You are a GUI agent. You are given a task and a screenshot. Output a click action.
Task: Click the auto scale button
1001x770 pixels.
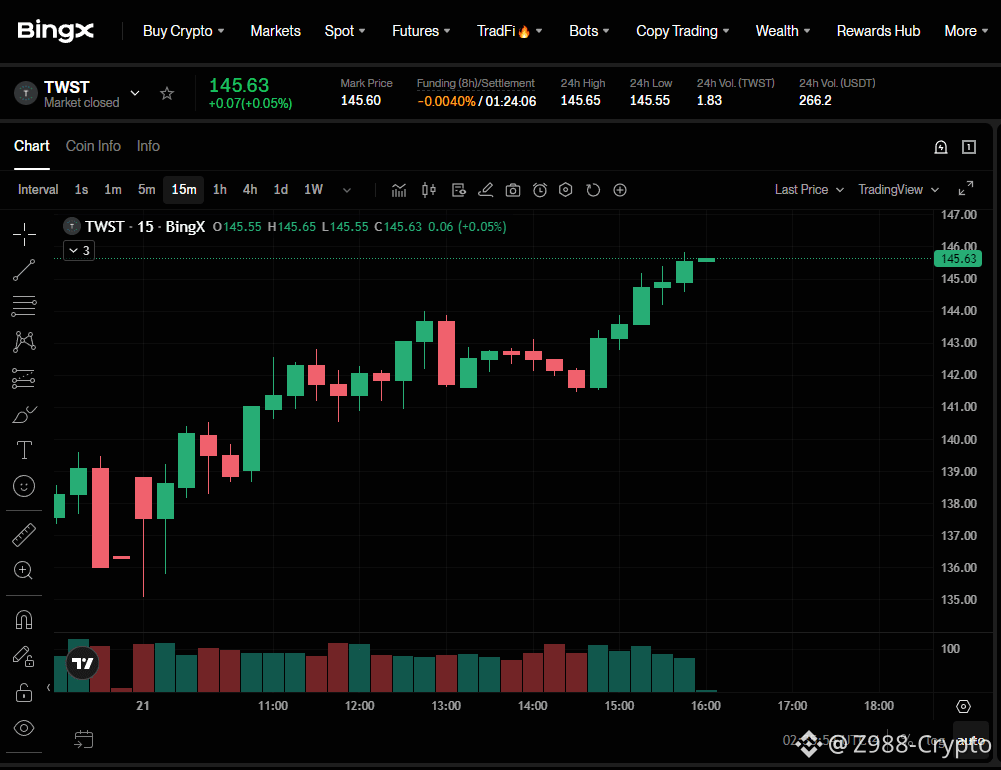pyautogui.click(x=970, y=740)
